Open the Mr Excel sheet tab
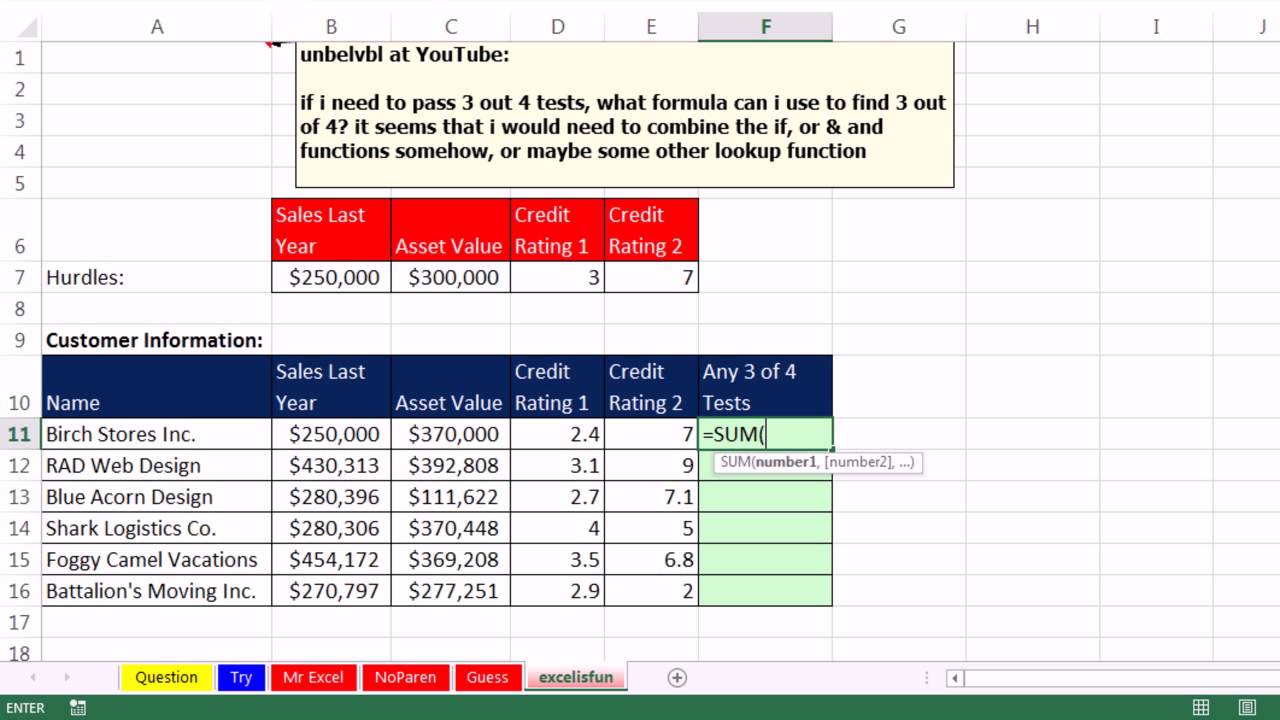Viewport: 1280px width, 720px height. [313, 677]
